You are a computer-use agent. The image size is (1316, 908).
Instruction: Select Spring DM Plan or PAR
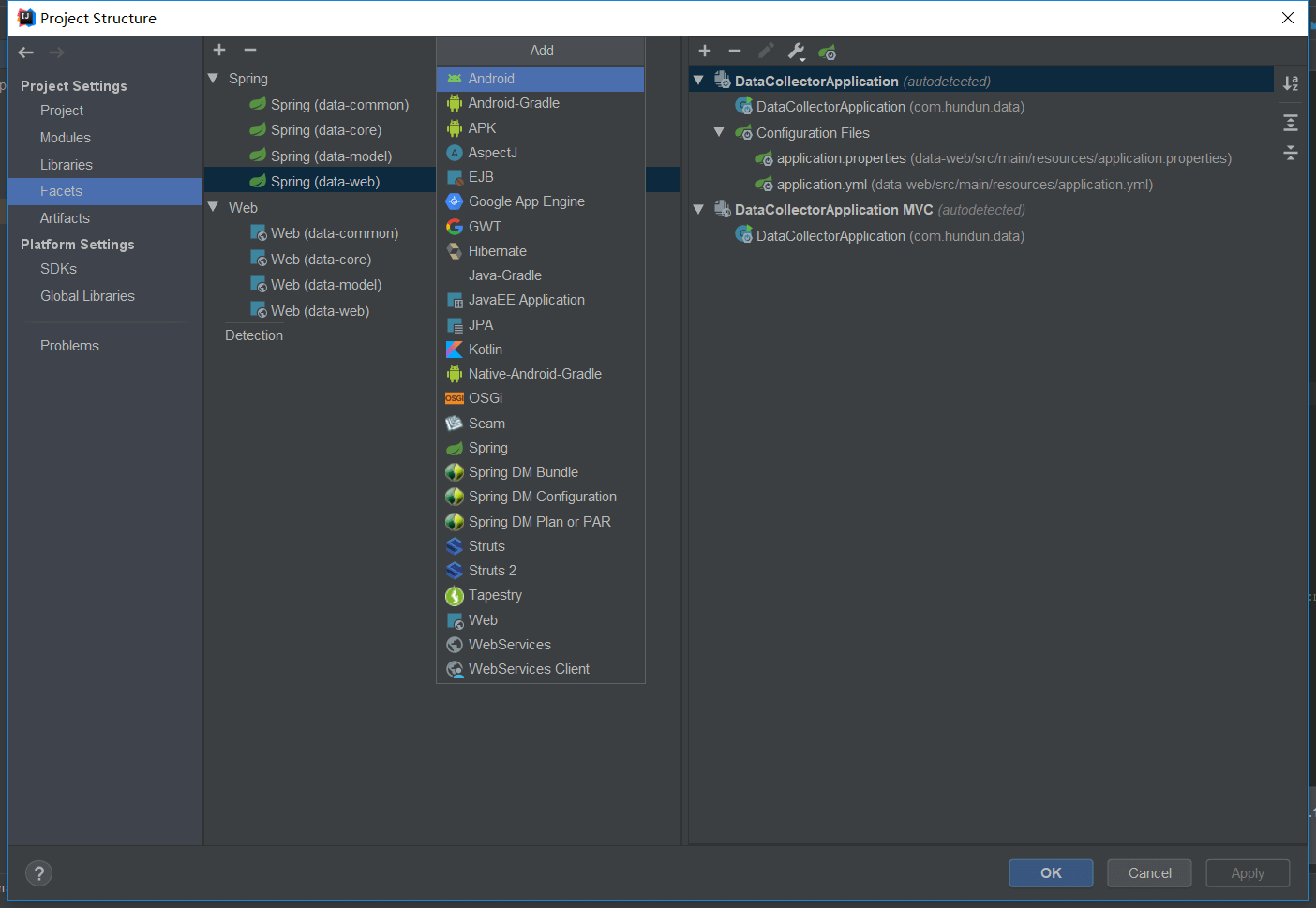tap(540, 522)
